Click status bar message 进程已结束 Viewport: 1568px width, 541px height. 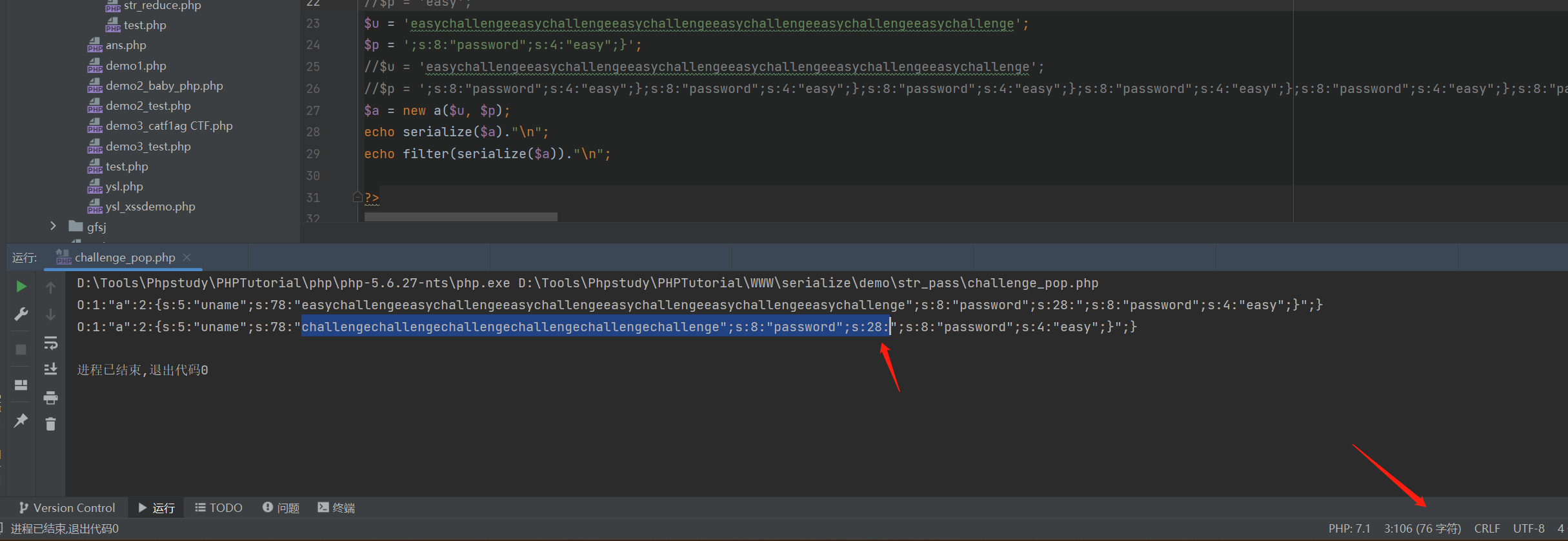[x=65, y=529]
